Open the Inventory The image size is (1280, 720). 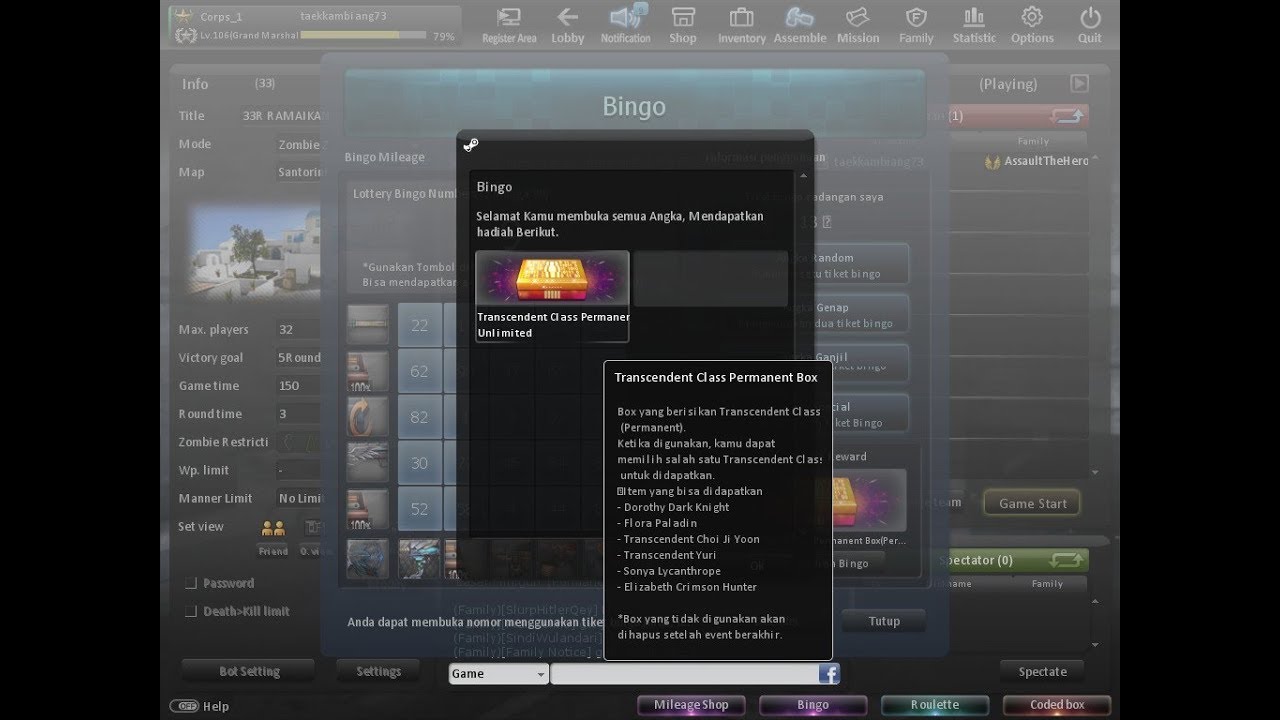point(741,25)
